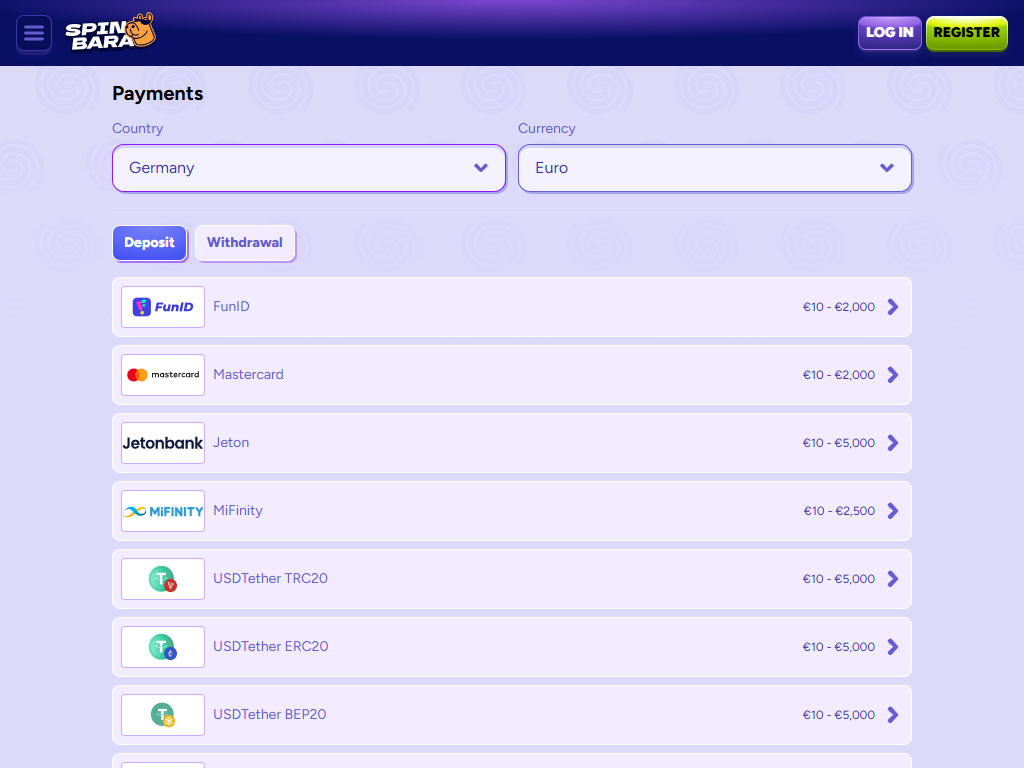This screenshot has height=768, width=1024.
Task: Switch to the Withdrawal tab
Action: [245, 243]
